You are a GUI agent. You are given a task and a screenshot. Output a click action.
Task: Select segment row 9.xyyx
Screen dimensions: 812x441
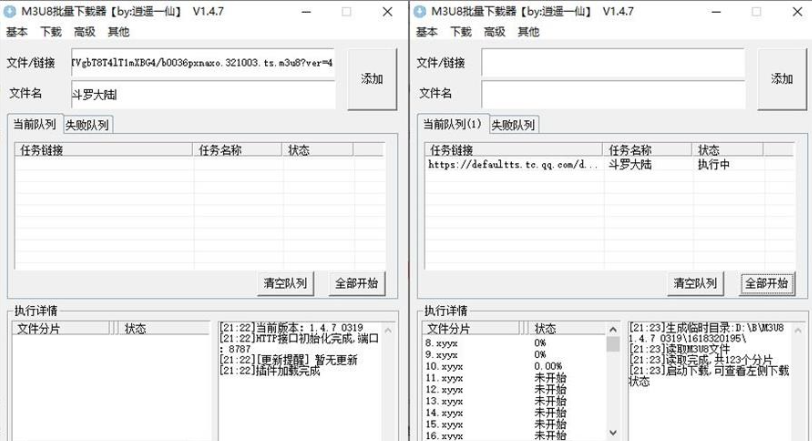(x=514, y=355)
